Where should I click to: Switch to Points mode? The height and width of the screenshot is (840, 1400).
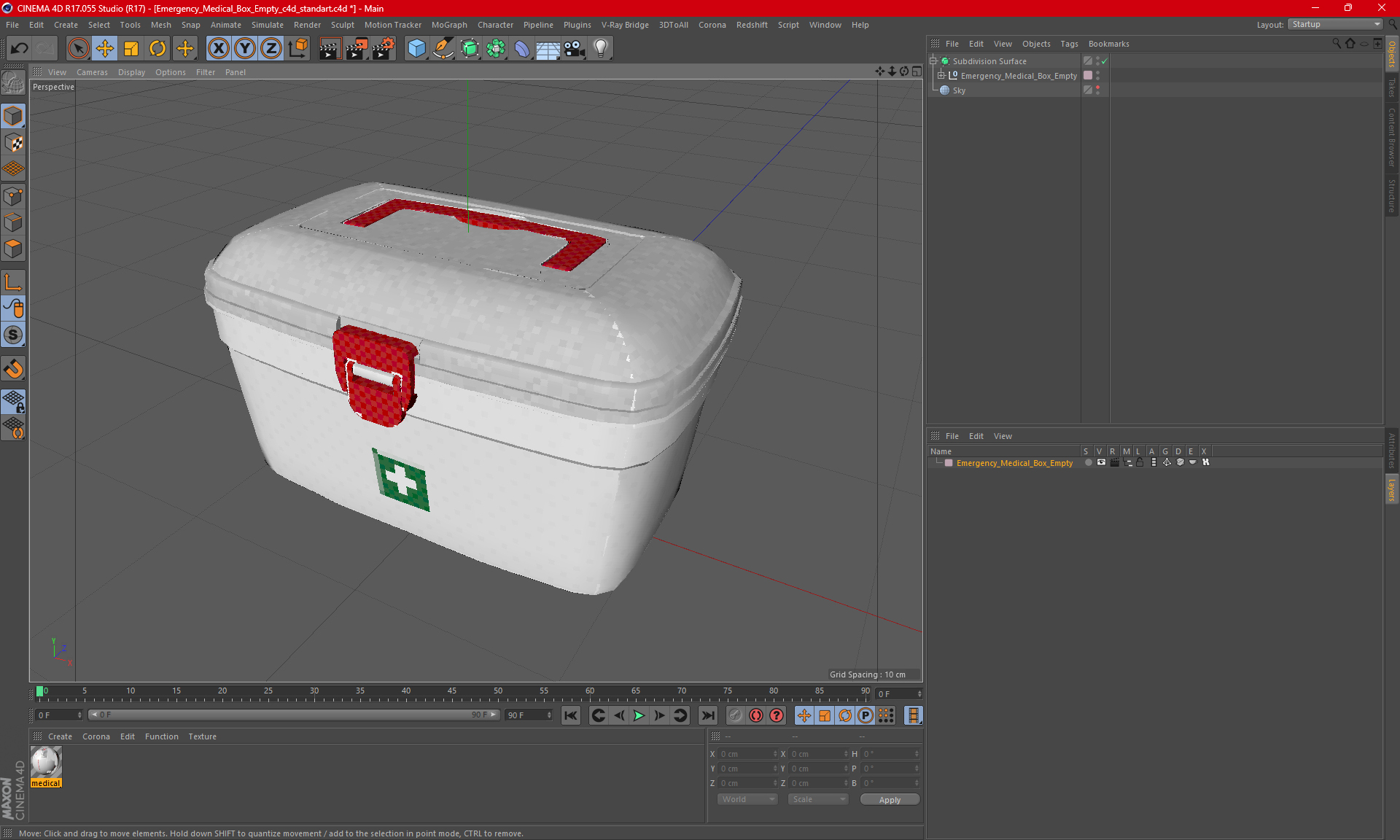pos(13,196)
